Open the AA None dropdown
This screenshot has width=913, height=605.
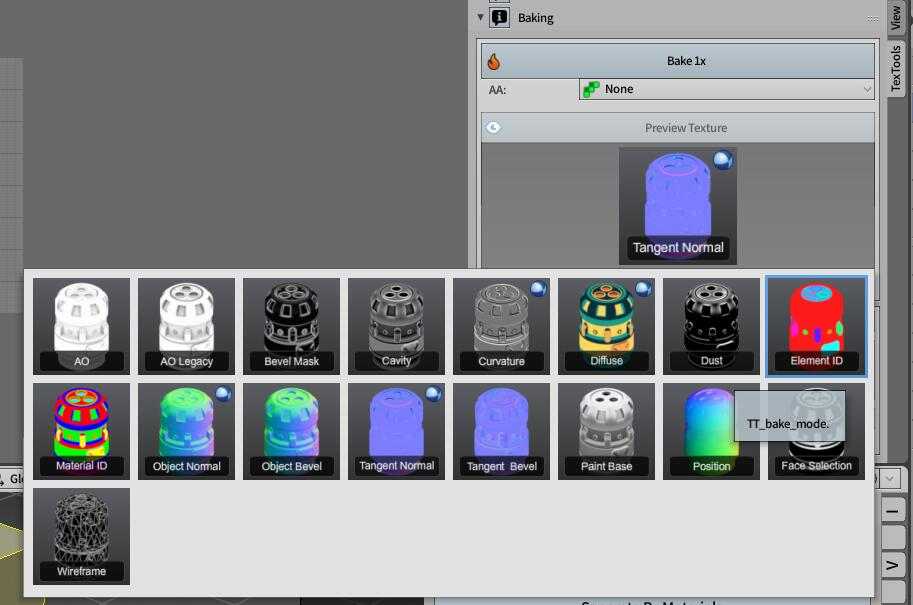pos(727,89)
